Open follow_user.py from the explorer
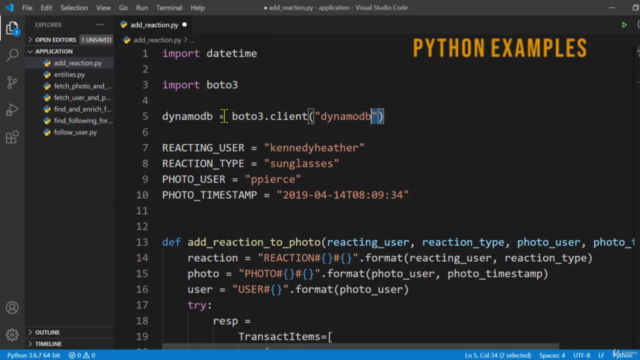 (76, 132)
